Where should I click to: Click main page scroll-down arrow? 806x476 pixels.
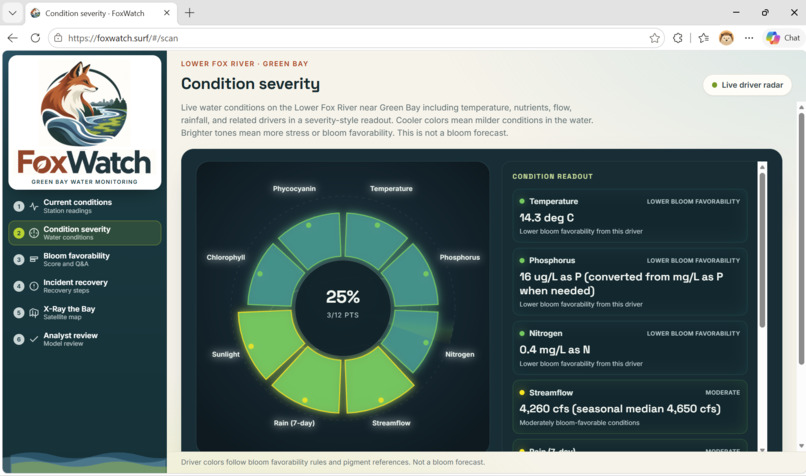click(x=801, y=446)
